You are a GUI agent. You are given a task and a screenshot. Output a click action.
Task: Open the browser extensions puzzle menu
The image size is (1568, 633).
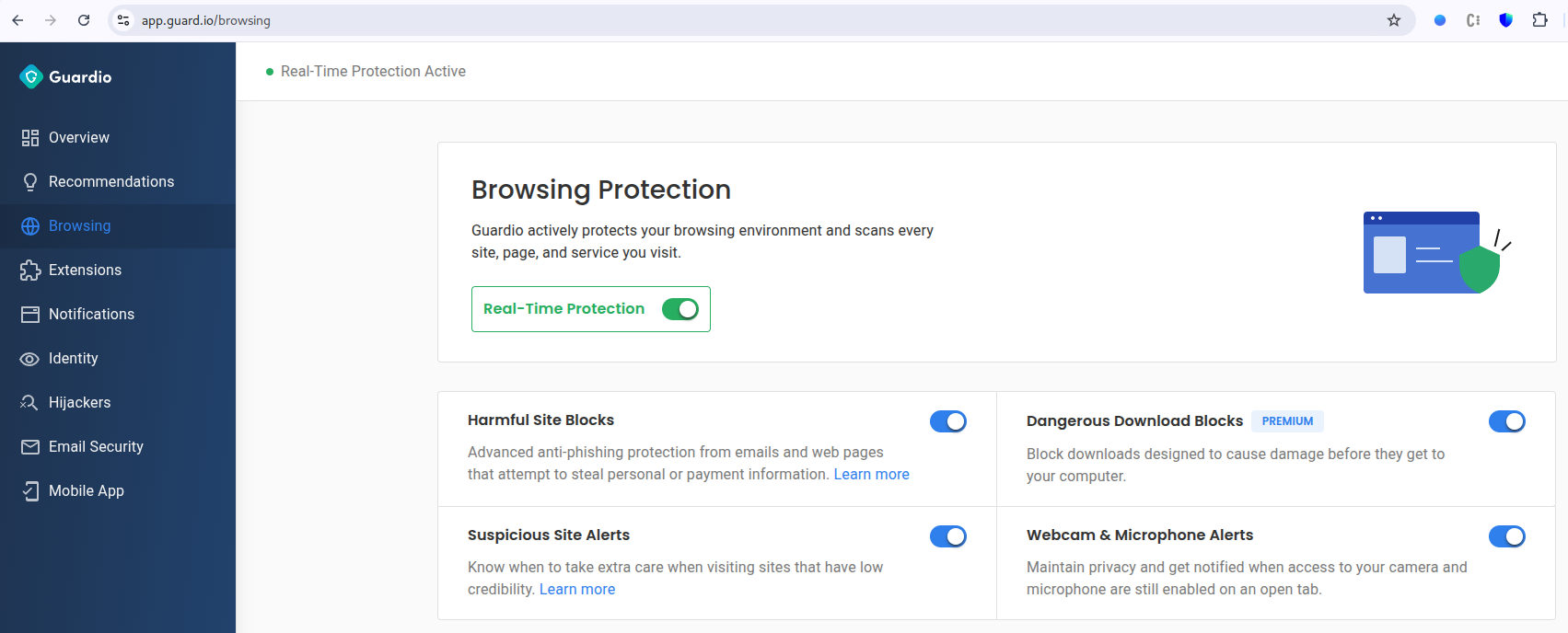(x=1539, y=20)
